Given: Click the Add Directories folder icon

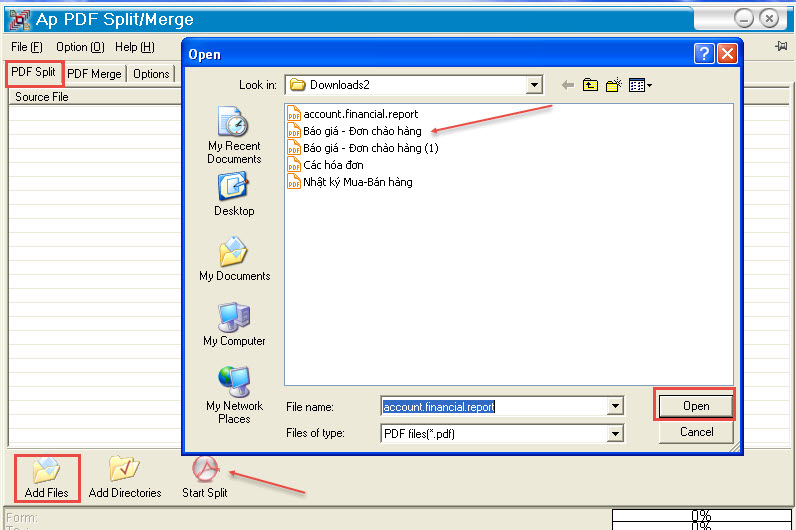Looking at the screenshot, I should point(124,469).
